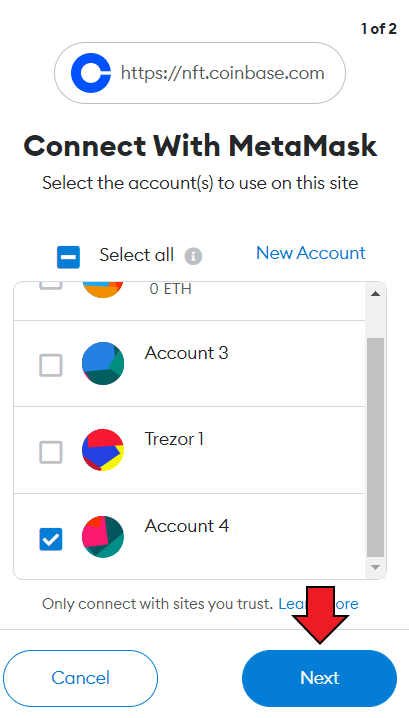Image resolution: width=409 pixels, height=718 pixels.
Task: Click the nft.coinbase.com site URL pill
Action: tap(200, 73)
